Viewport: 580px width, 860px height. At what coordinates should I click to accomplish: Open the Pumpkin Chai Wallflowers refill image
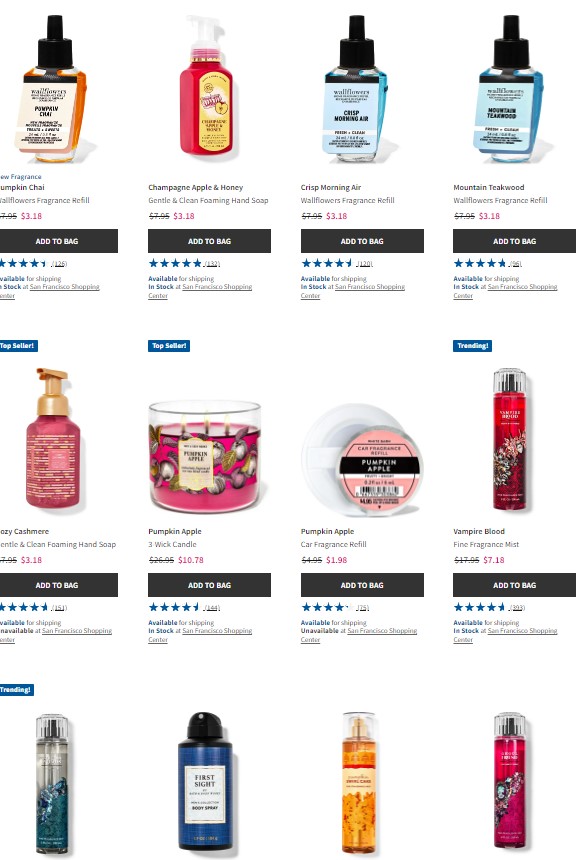click(x=52, y=89)
